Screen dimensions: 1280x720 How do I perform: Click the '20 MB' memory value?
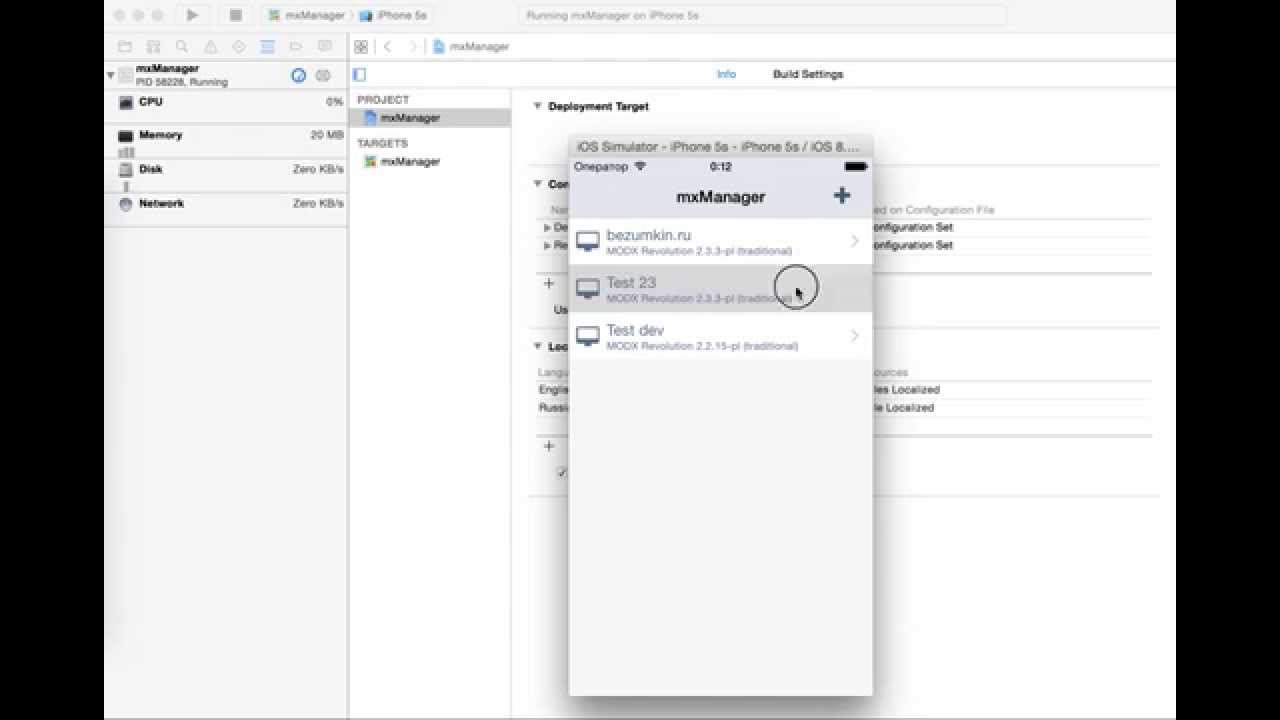(x=327, y=135)
